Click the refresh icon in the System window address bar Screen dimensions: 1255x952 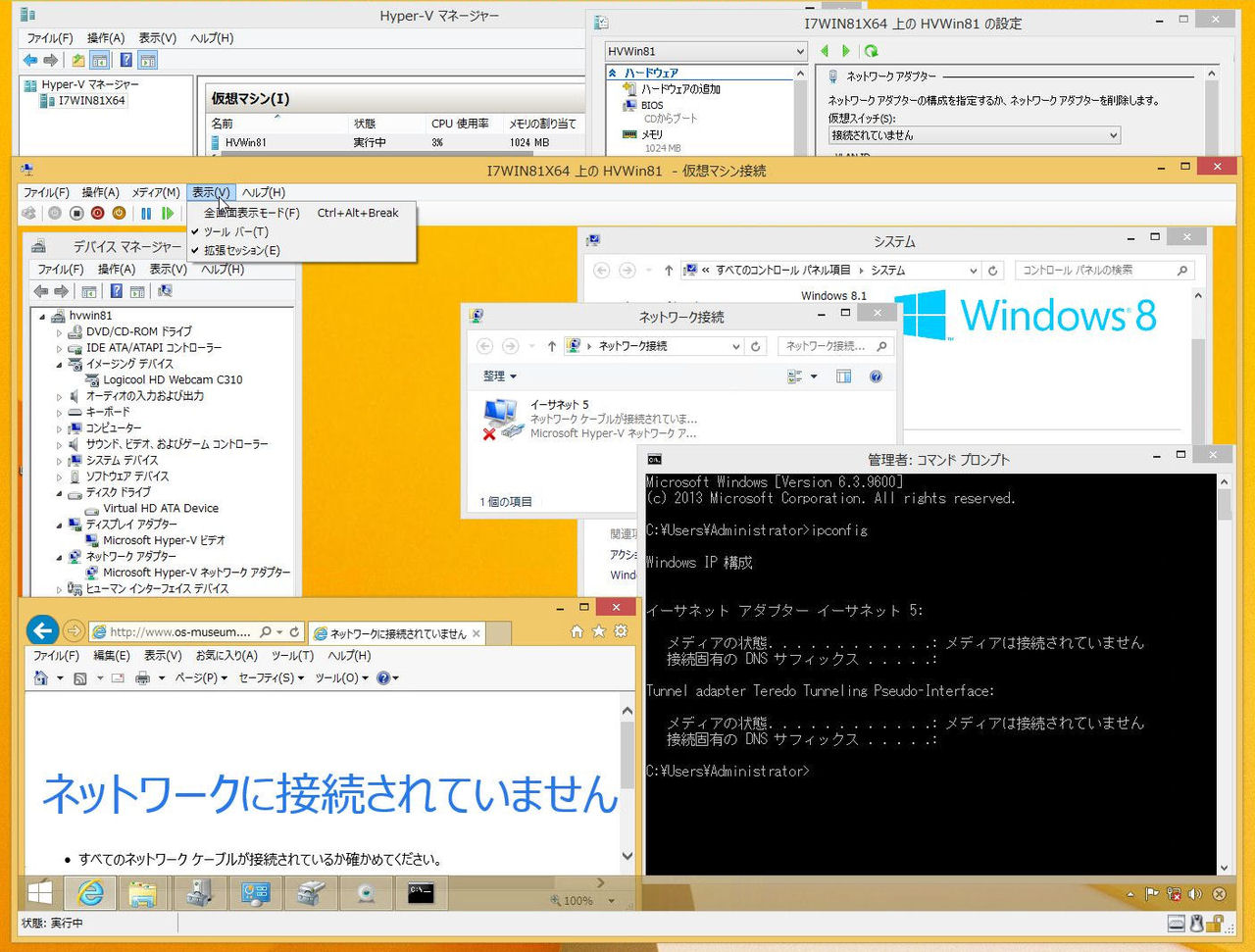coord(992,271)
